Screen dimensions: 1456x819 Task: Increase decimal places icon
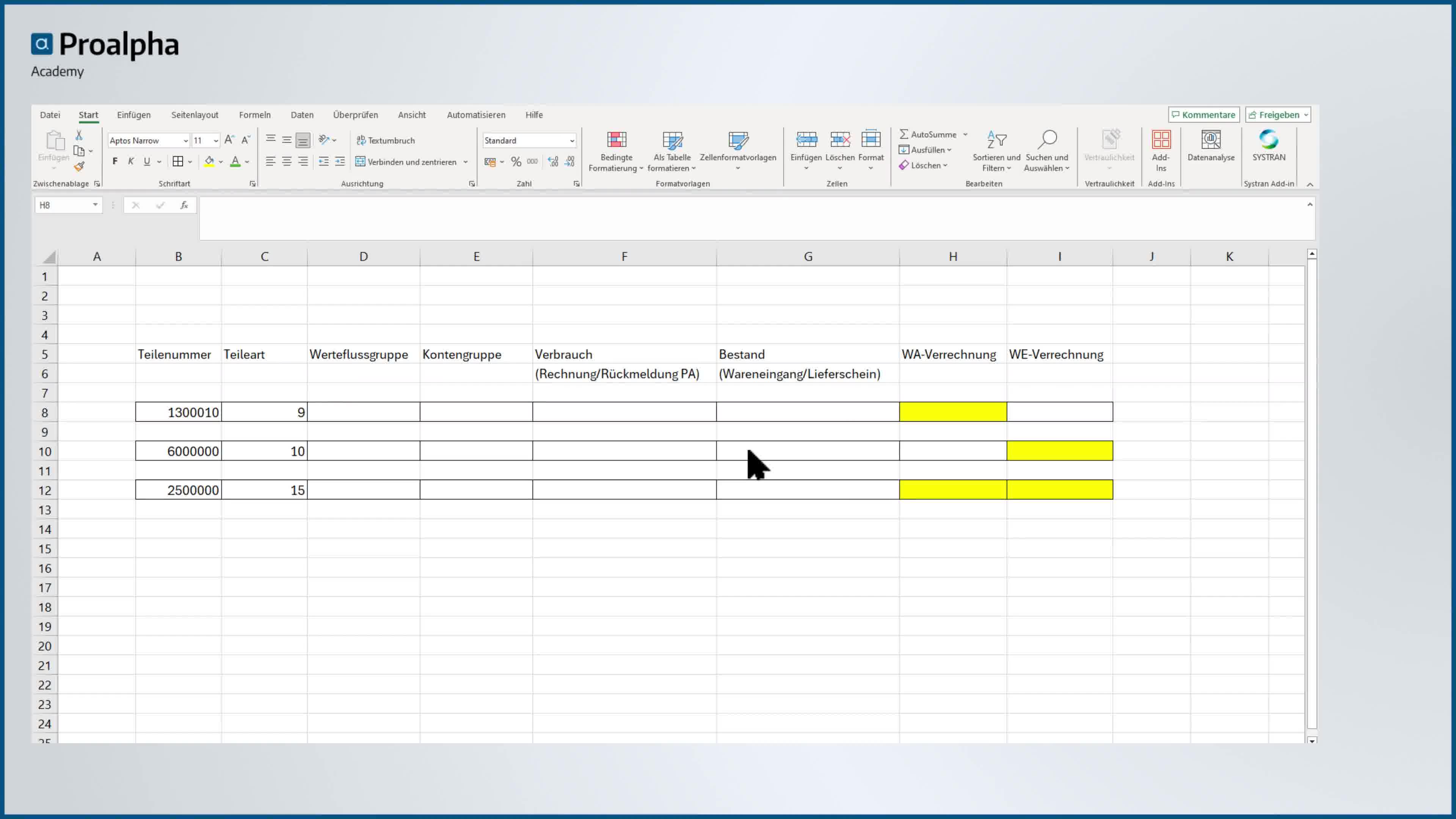click(553, 162)
